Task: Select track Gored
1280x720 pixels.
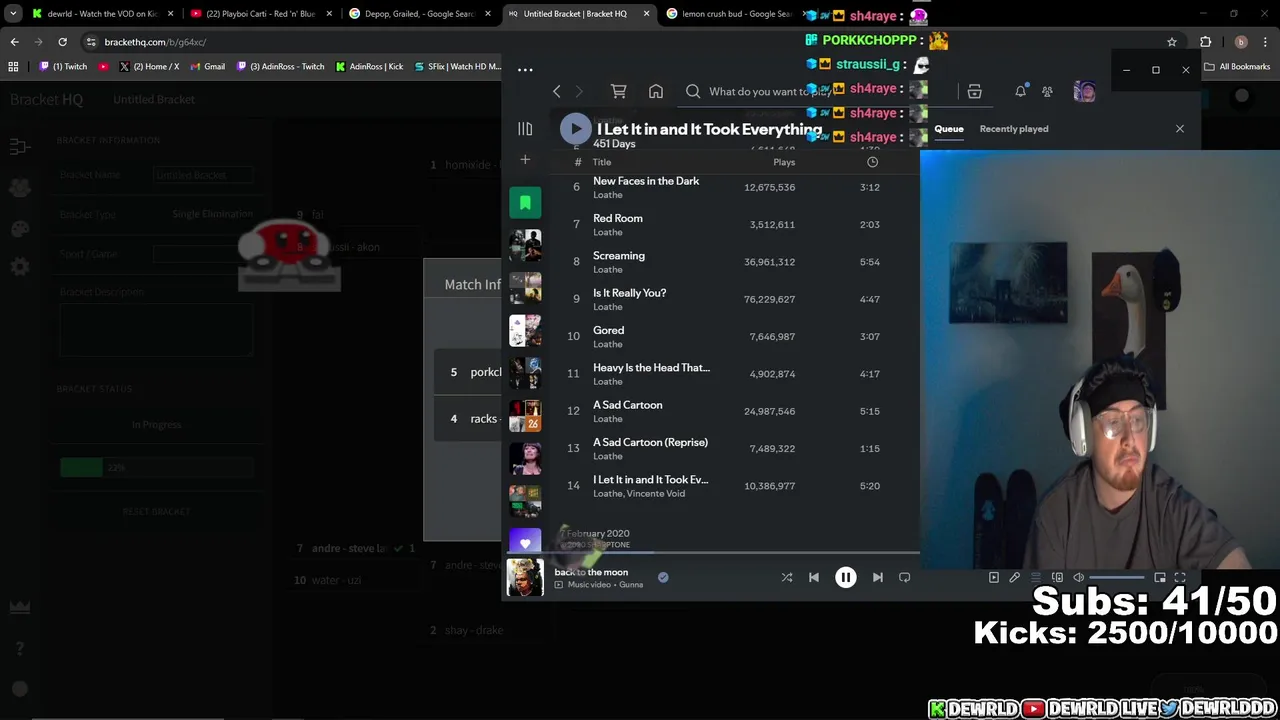Action: [x=608, y=330]
